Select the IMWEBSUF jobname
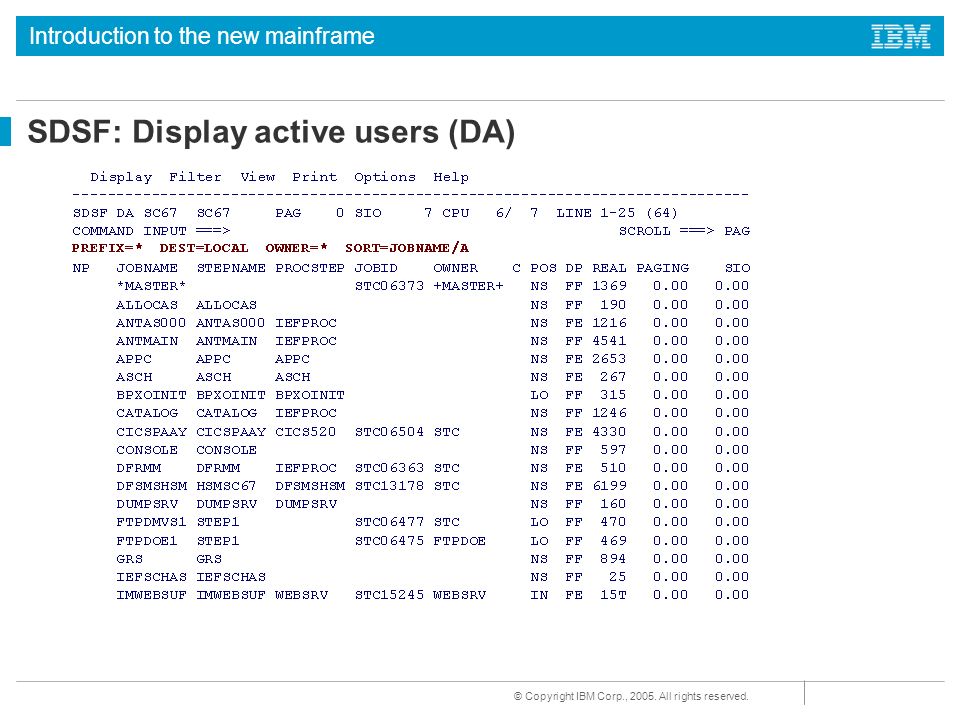Viewport: 960px width, 720px height. pyautogui.click(x=151, y=595)
